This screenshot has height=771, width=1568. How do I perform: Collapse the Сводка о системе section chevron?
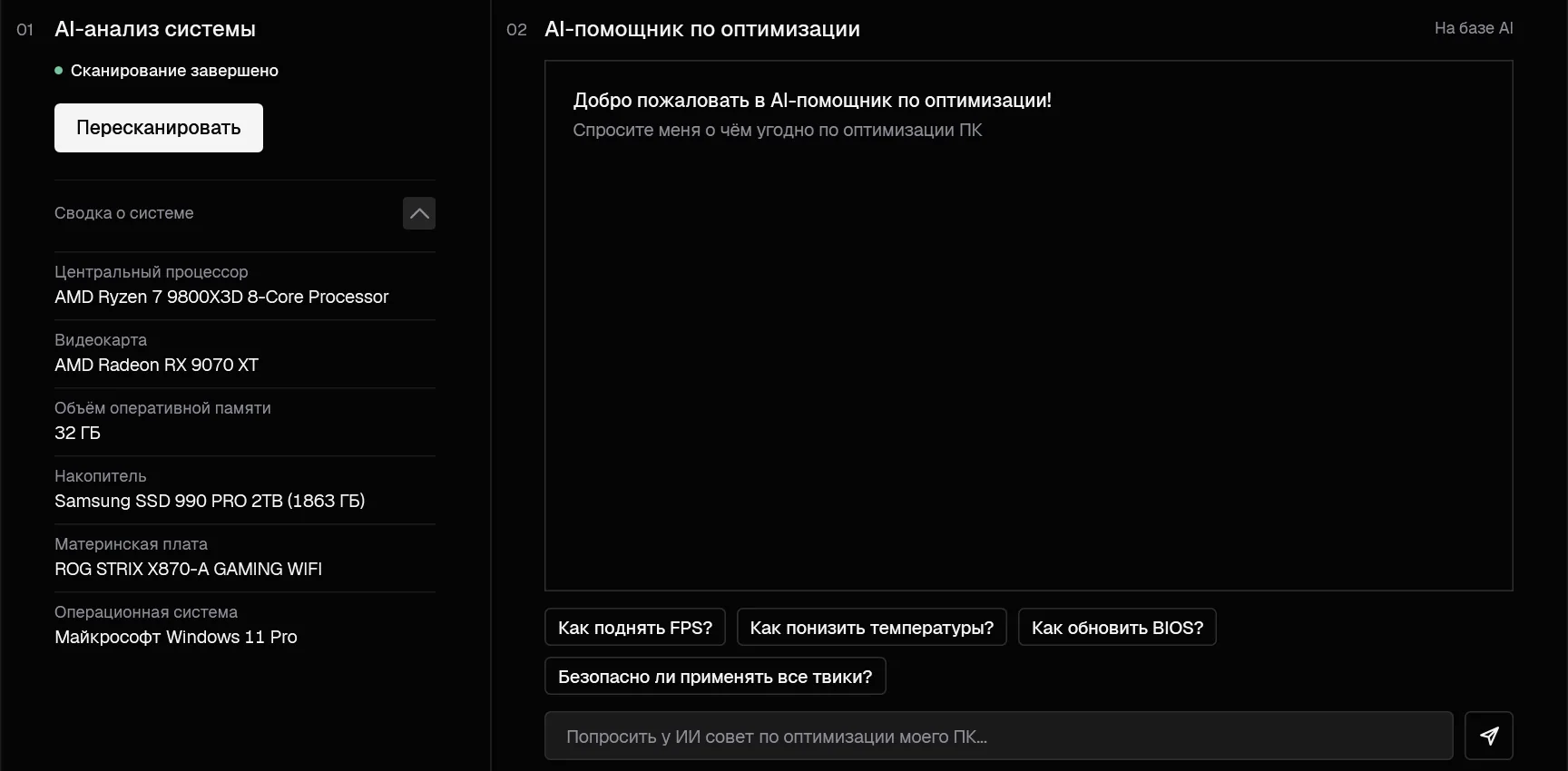tap(419, 213)
